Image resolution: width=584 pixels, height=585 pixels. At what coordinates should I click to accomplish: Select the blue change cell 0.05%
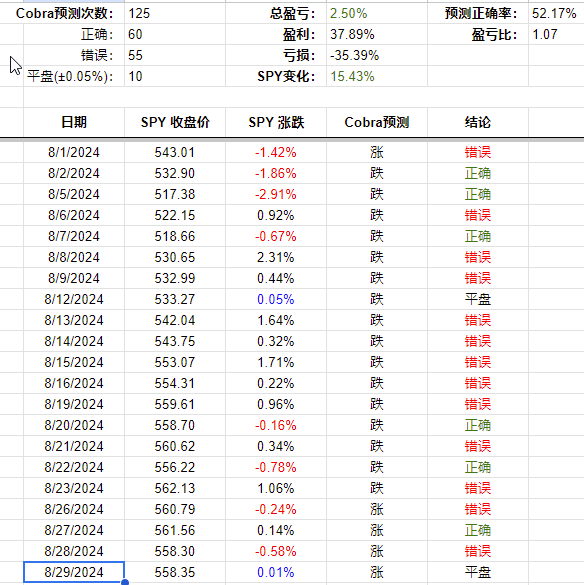point(276,299)
